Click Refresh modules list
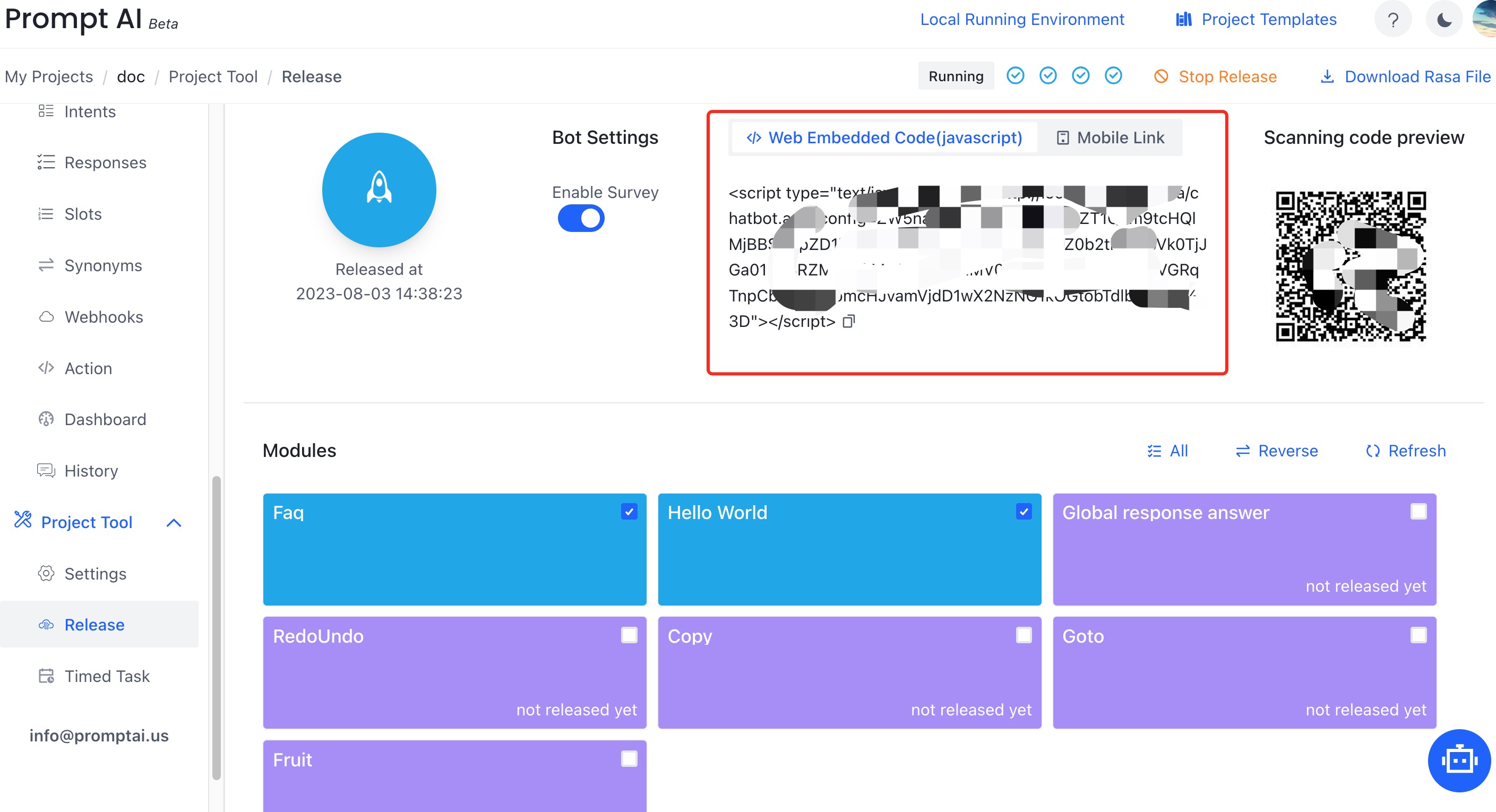1496x812 pixels. pyautogui.click(x=1405, y=451)
